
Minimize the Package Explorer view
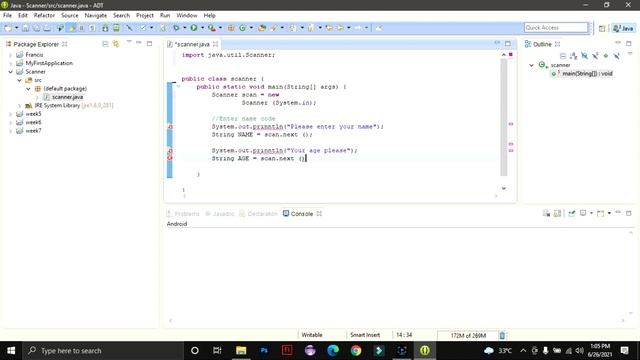(139, 43)
